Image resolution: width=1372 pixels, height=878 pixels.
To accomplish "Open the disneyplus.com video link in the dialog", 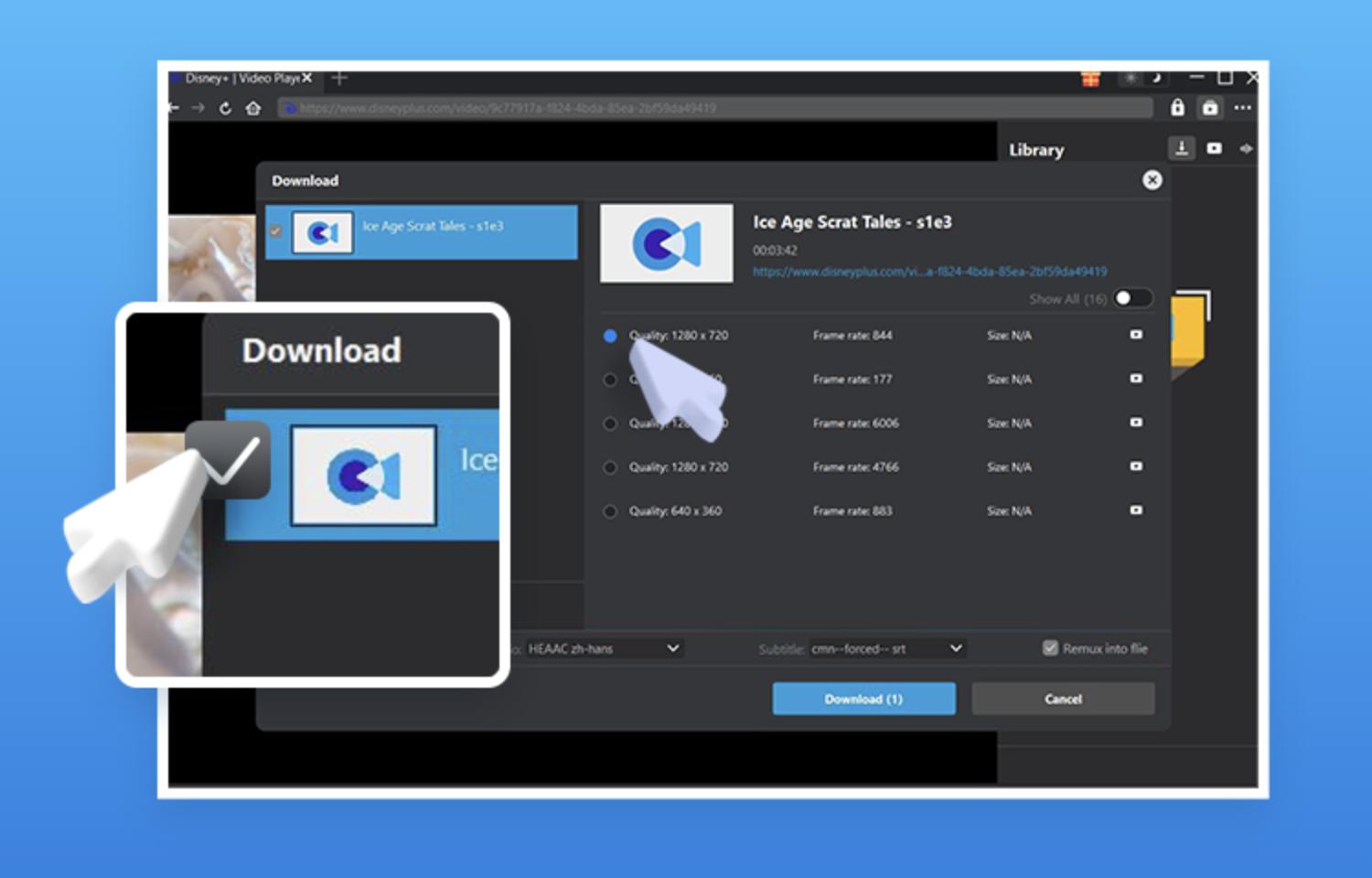I will pyautogui.click(x=929, y=272).
